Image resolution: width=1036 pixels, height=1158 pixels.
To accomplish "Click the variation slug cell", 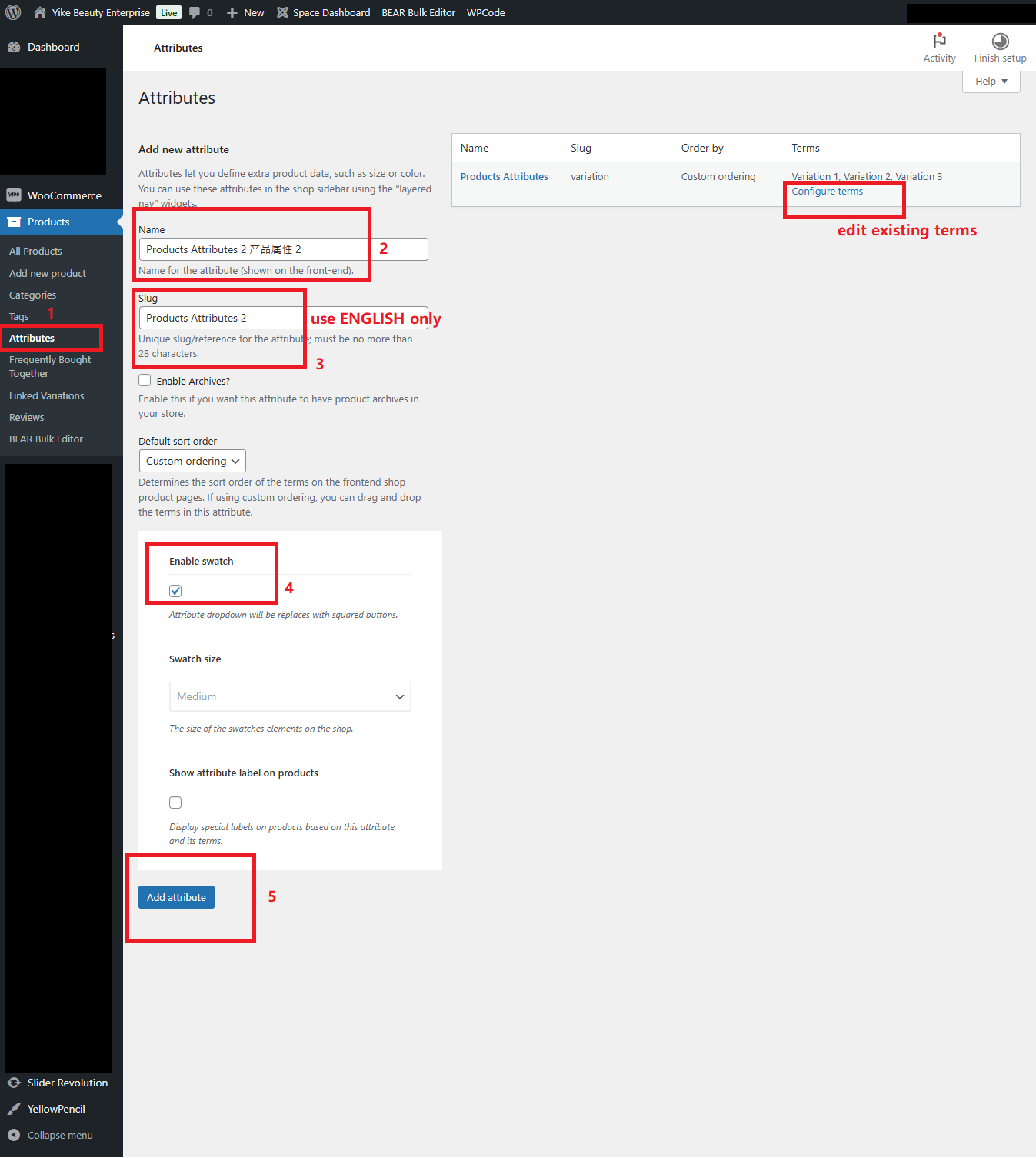I will [590, 176].
